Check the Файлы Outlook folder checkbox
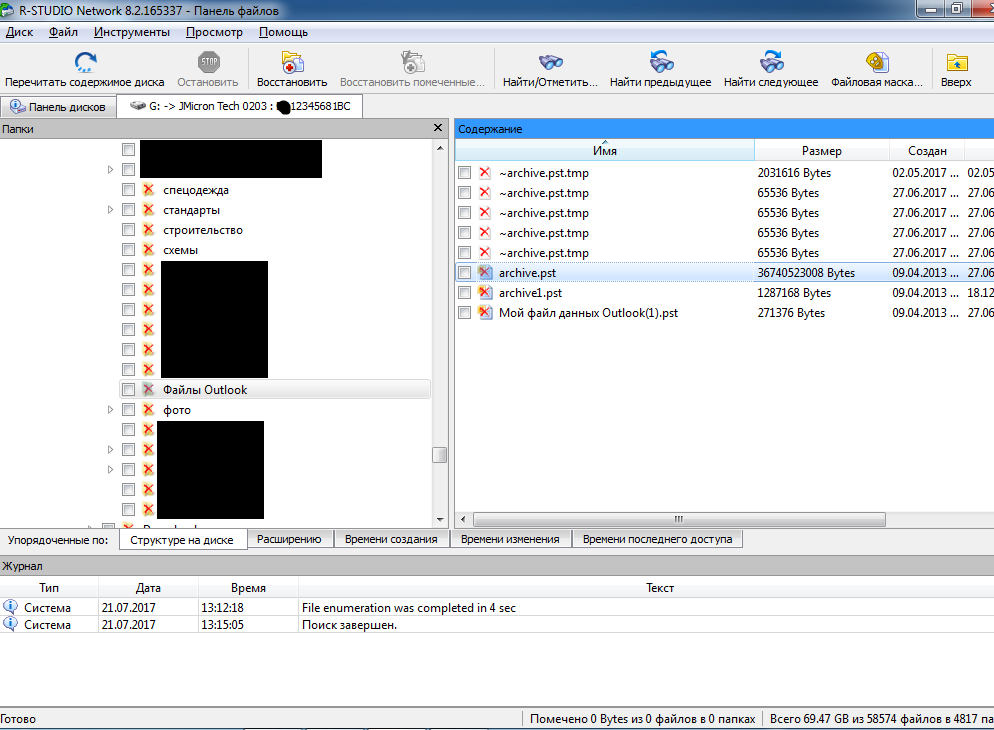994x730 pixels. 129,389
